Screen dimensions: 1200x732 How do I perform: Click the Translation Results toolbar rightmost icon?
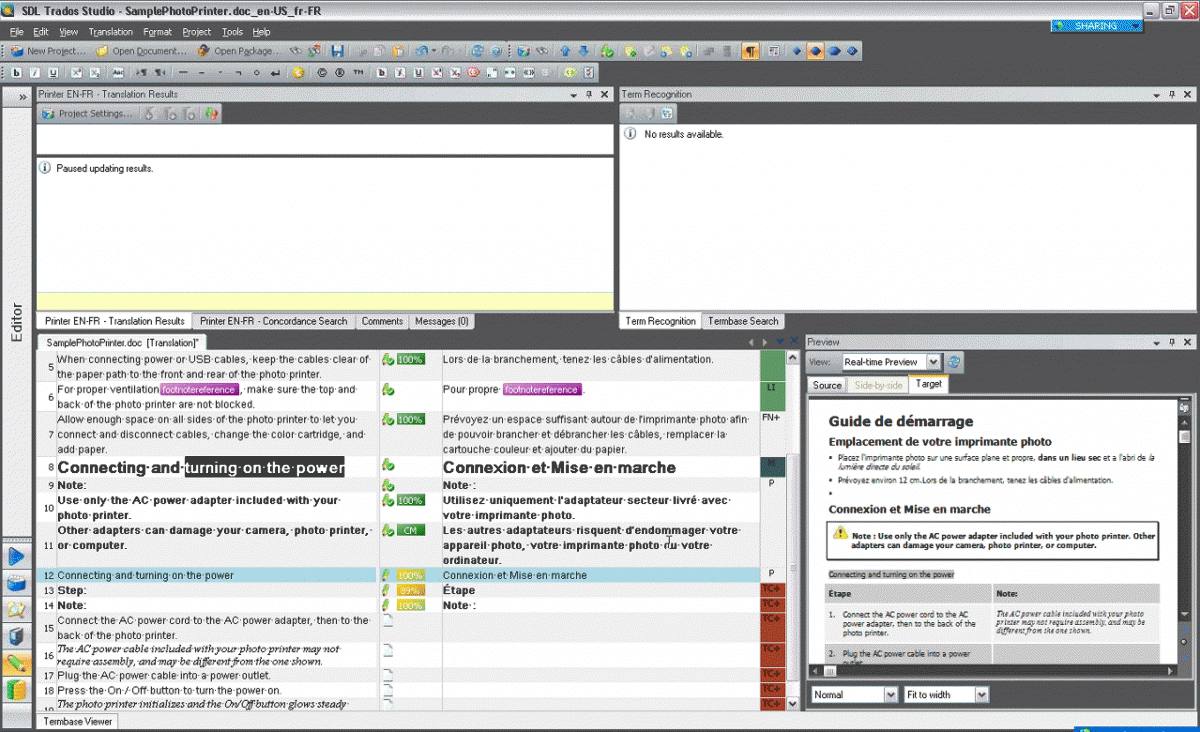[211, 114]
